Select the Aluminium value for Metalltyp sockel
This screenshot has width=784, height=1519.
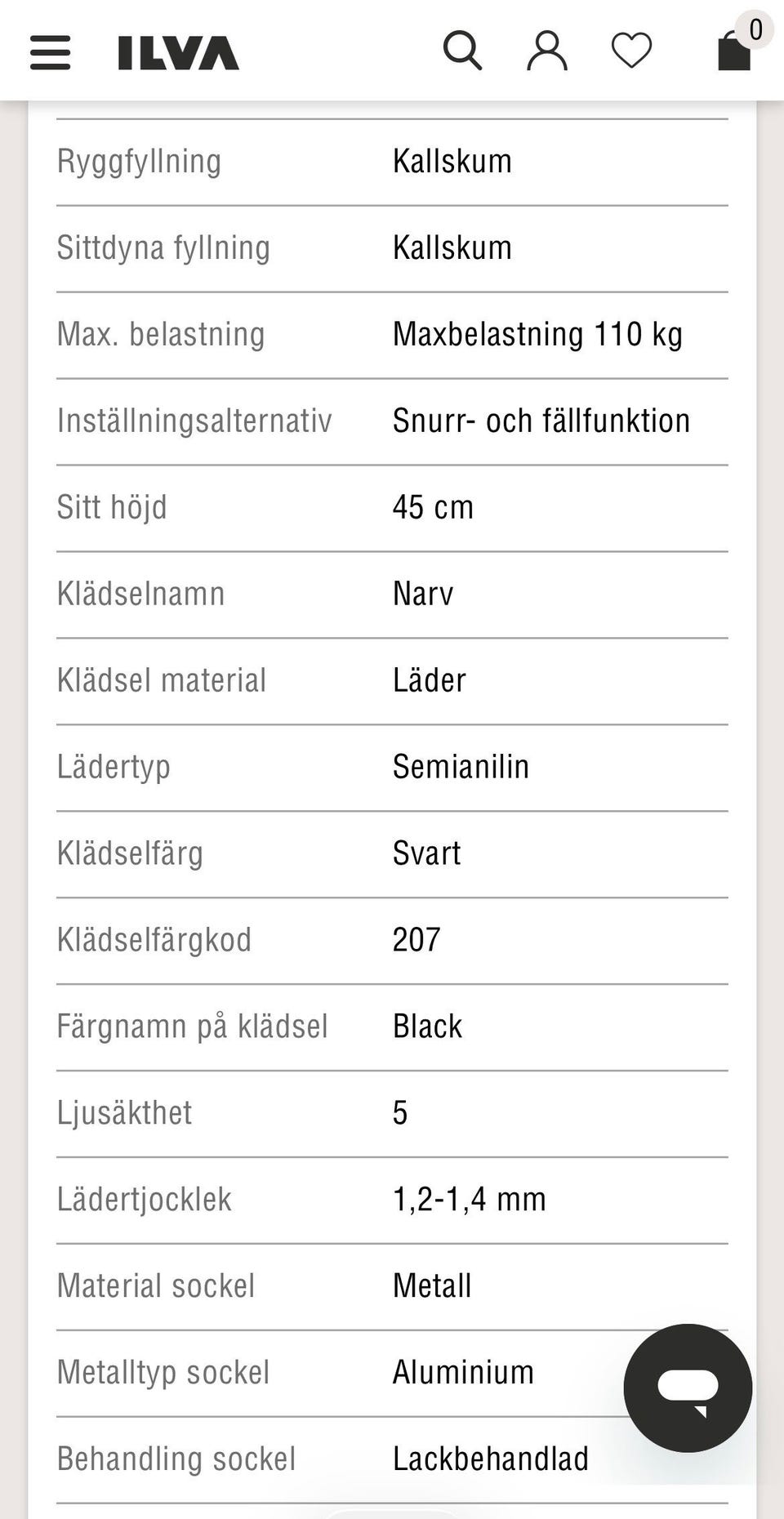pyautogui.click(x=461, y=1372)
